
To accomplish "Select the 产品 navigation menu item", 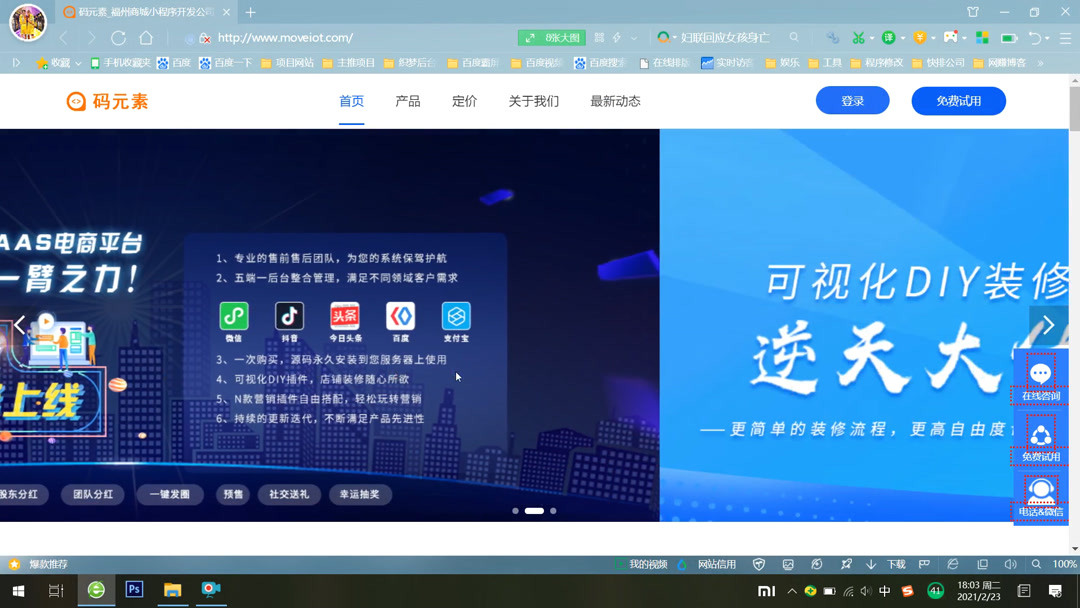I will tap(407, 101).
